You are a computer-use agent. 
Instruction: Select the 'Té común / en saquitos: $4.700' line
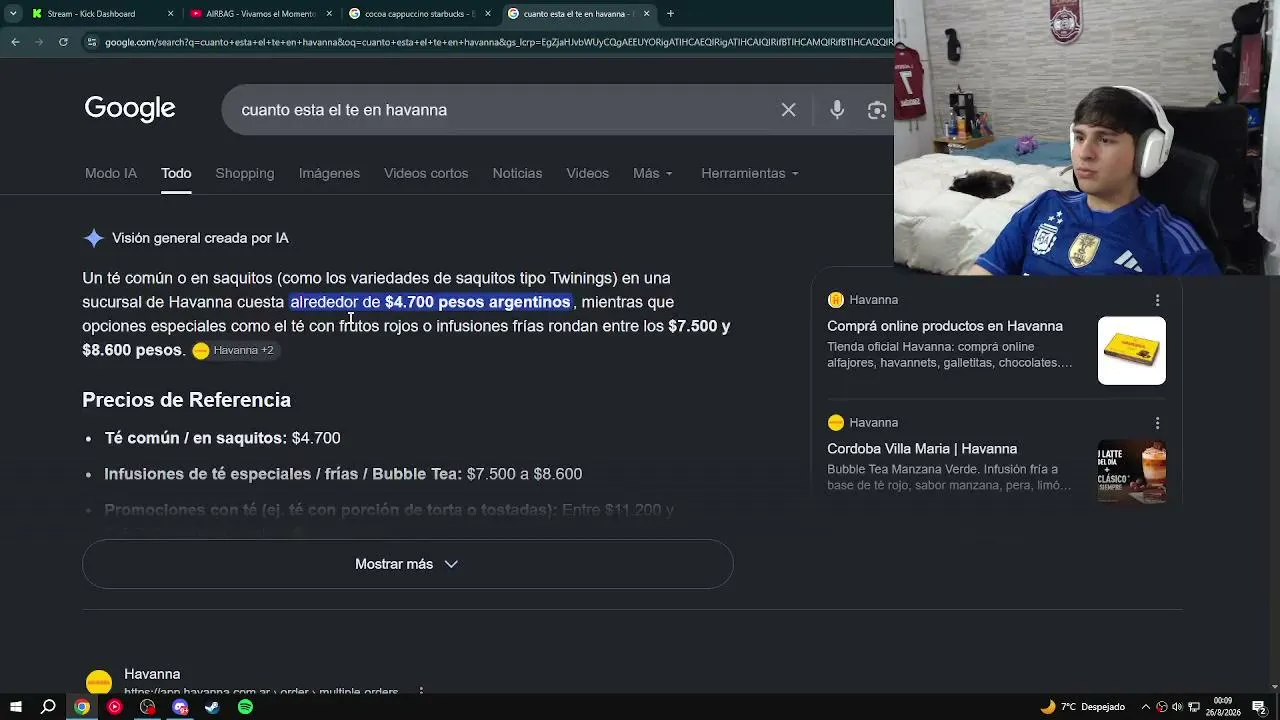pos(223,438)
